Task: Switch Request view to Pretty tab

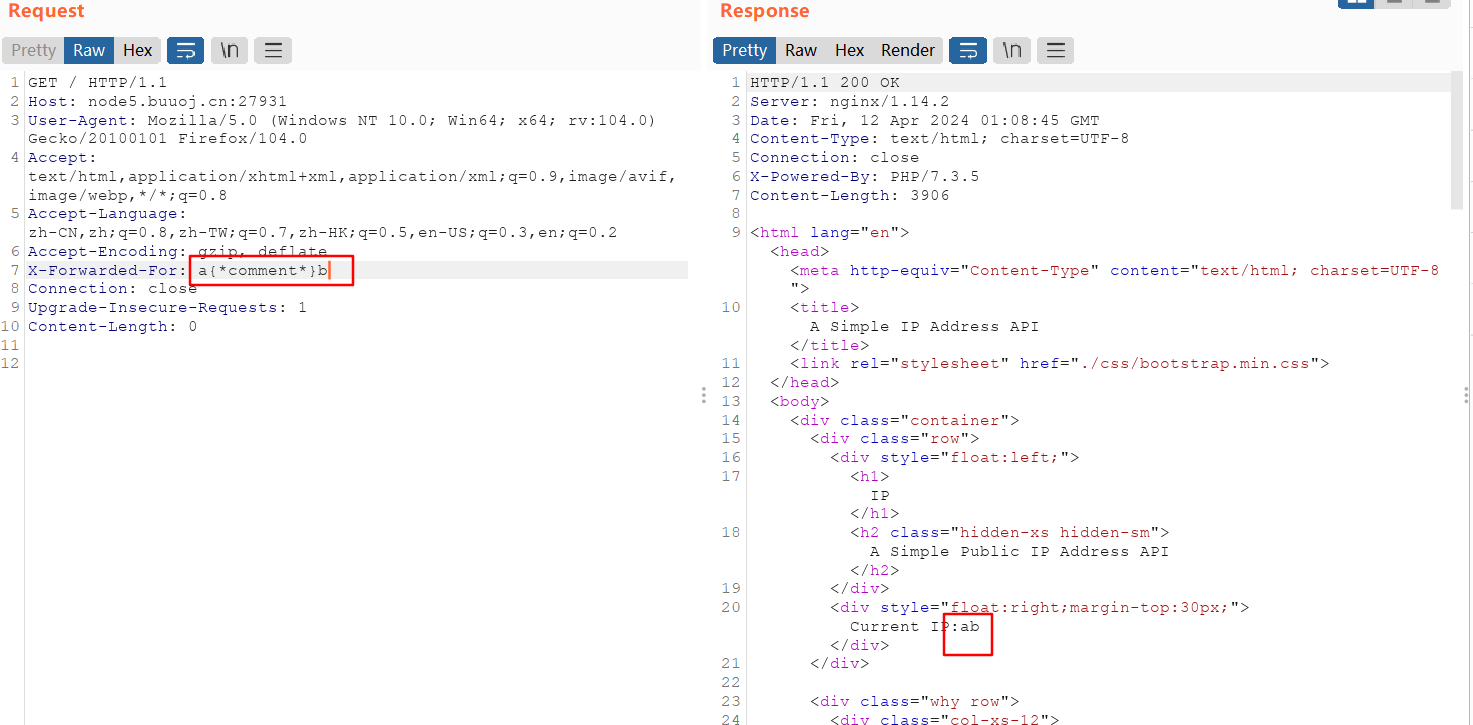Action: (33, 50)
